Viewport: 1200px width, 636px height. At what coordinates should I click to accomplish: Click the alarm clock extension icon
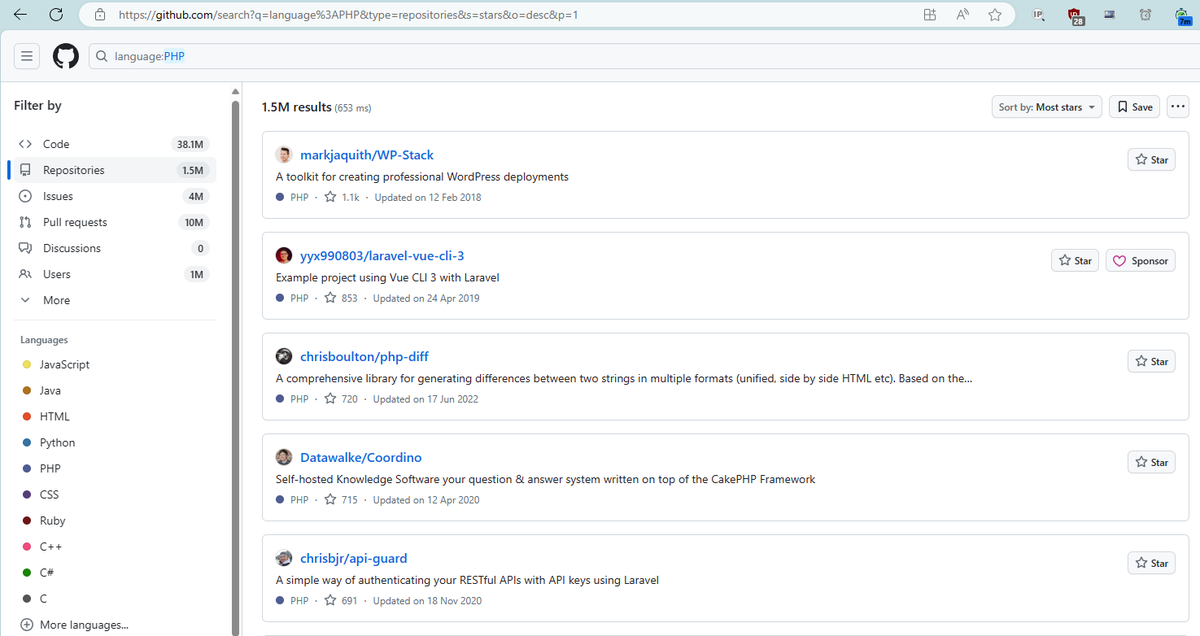[x=1145, y=15]
